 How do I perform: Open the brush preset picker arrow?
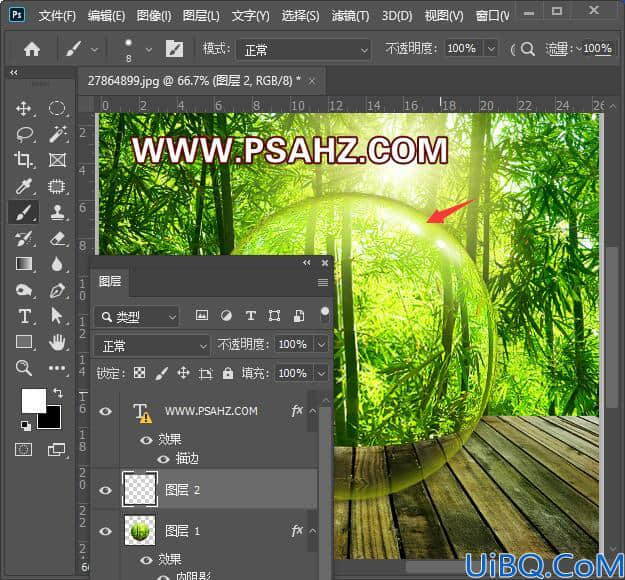(149, 50)
